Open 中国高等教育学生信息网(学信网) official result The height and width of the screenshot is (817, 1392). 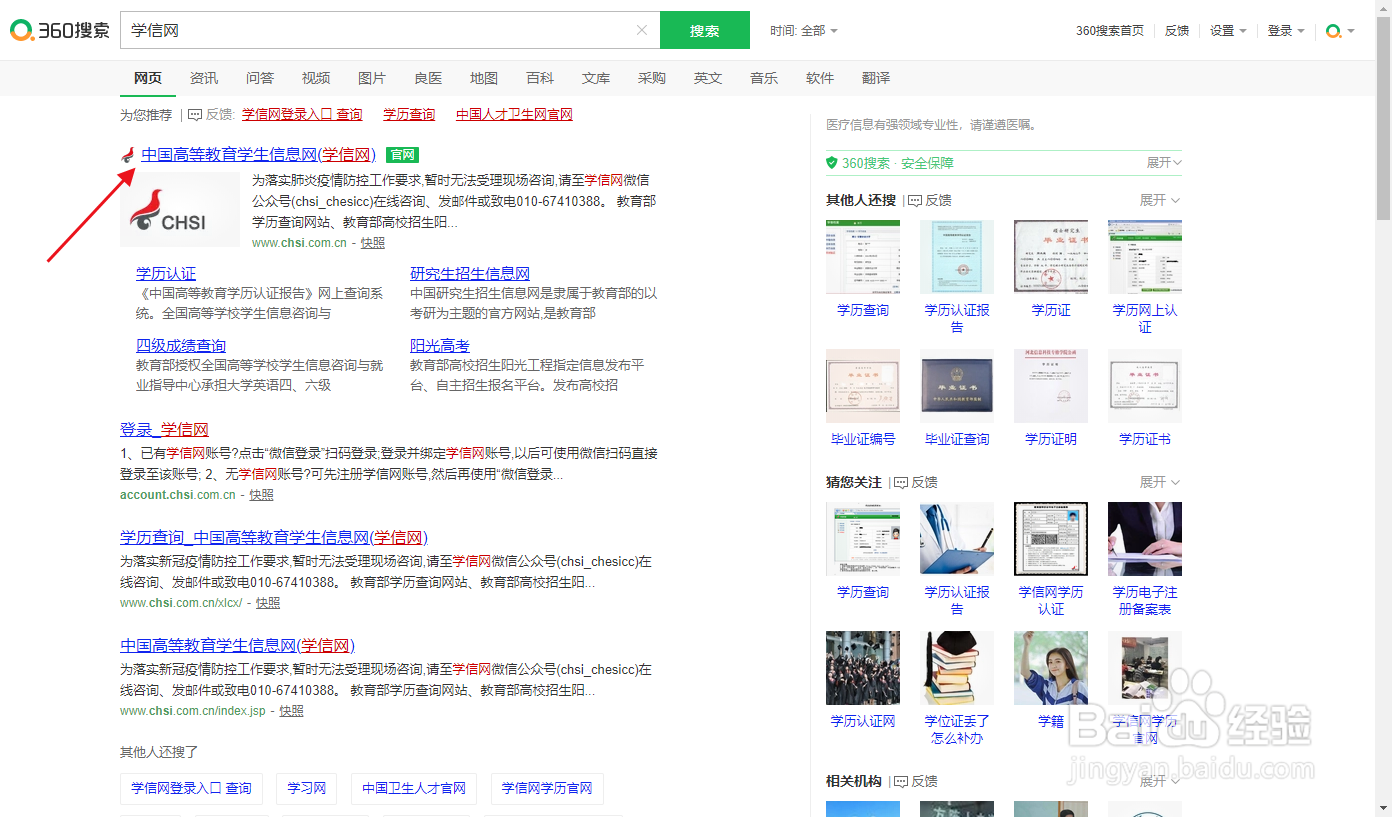[258, 155]
